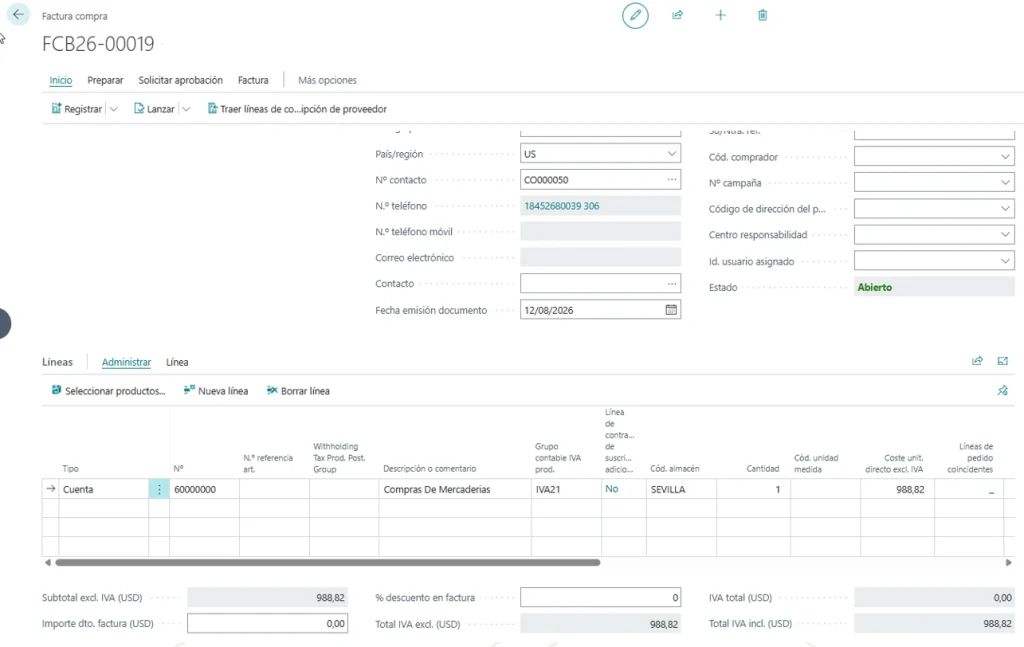Click IVA21 VAT group cell

pyautogui.click(x=566, y=489)
